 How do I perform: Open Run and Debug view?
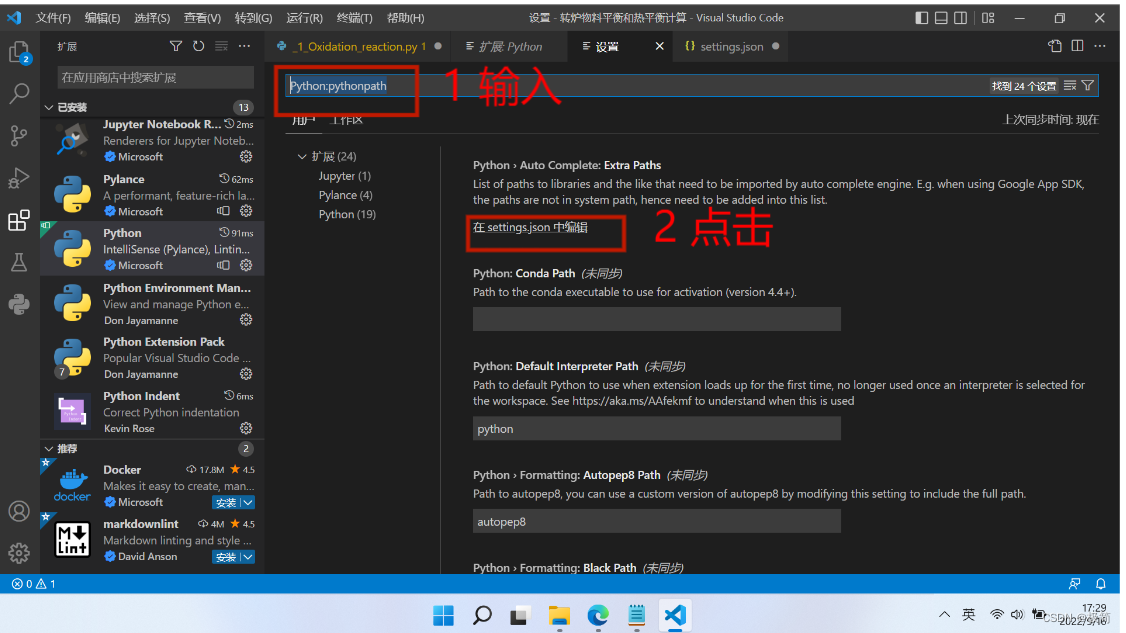(19, 177)
